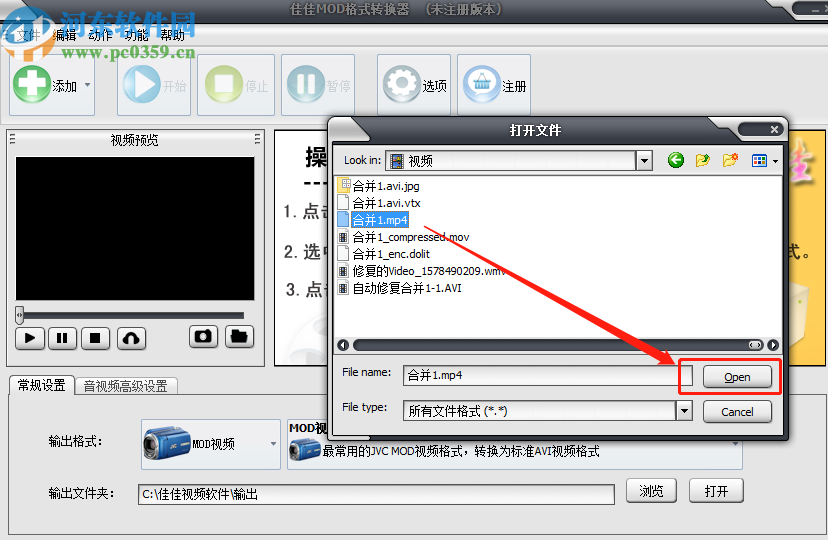Click the View menu grid icon
The image size is (828, 540).
click(x=759, y=160)
